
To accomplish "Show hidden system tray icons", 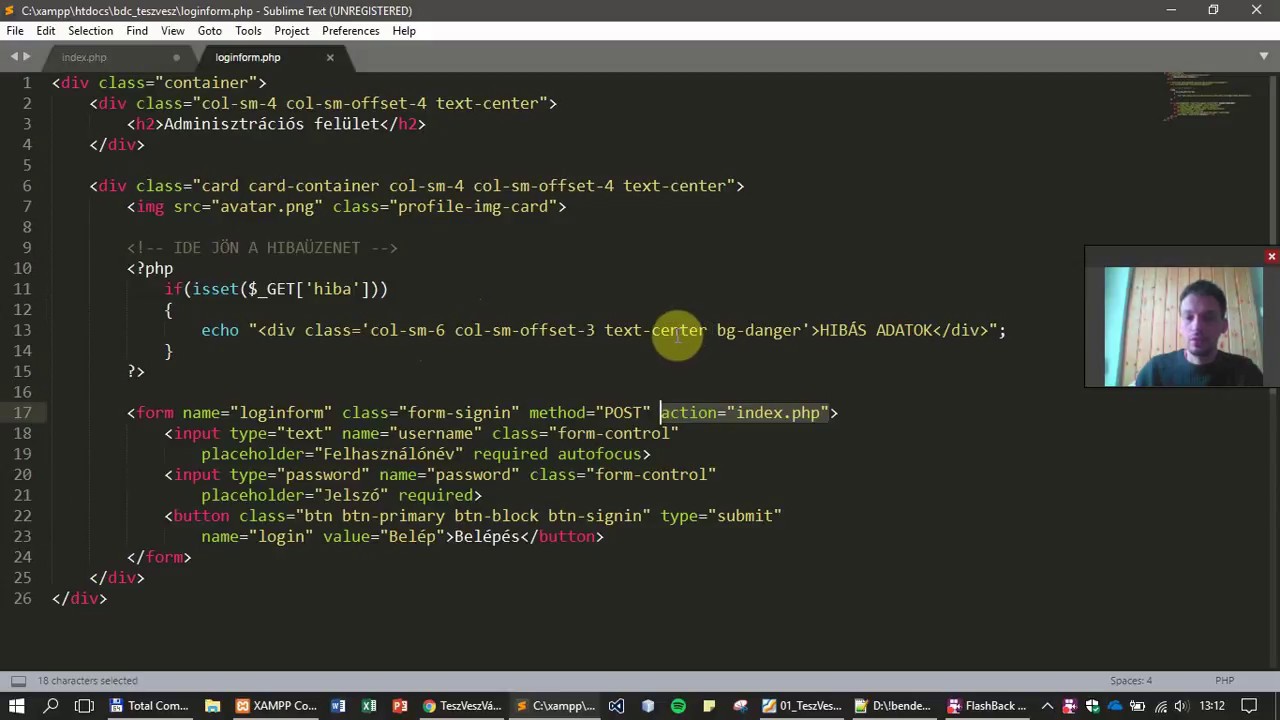I will (x=1047, y=706).
